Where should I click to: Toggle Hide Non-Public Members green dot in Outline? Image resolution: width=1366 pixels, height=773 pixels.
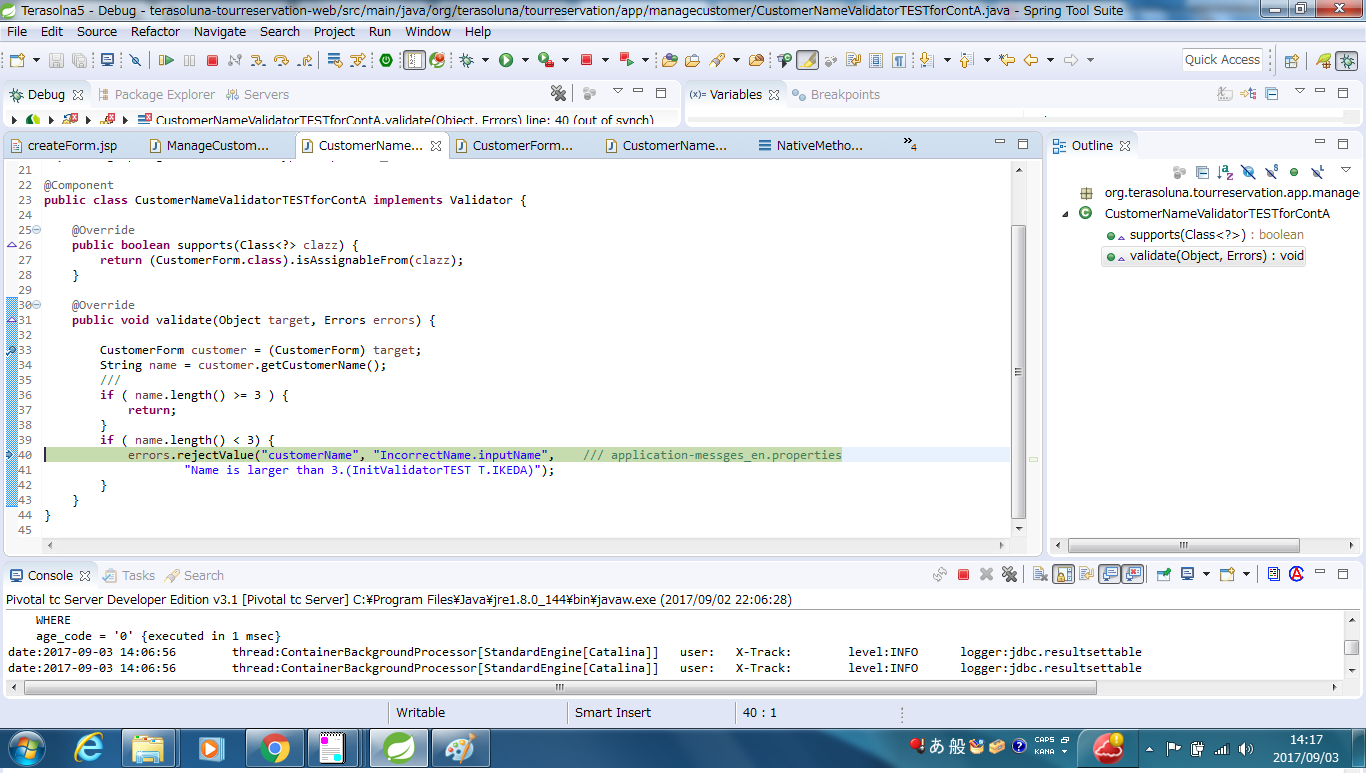(x=1294, y=172)
